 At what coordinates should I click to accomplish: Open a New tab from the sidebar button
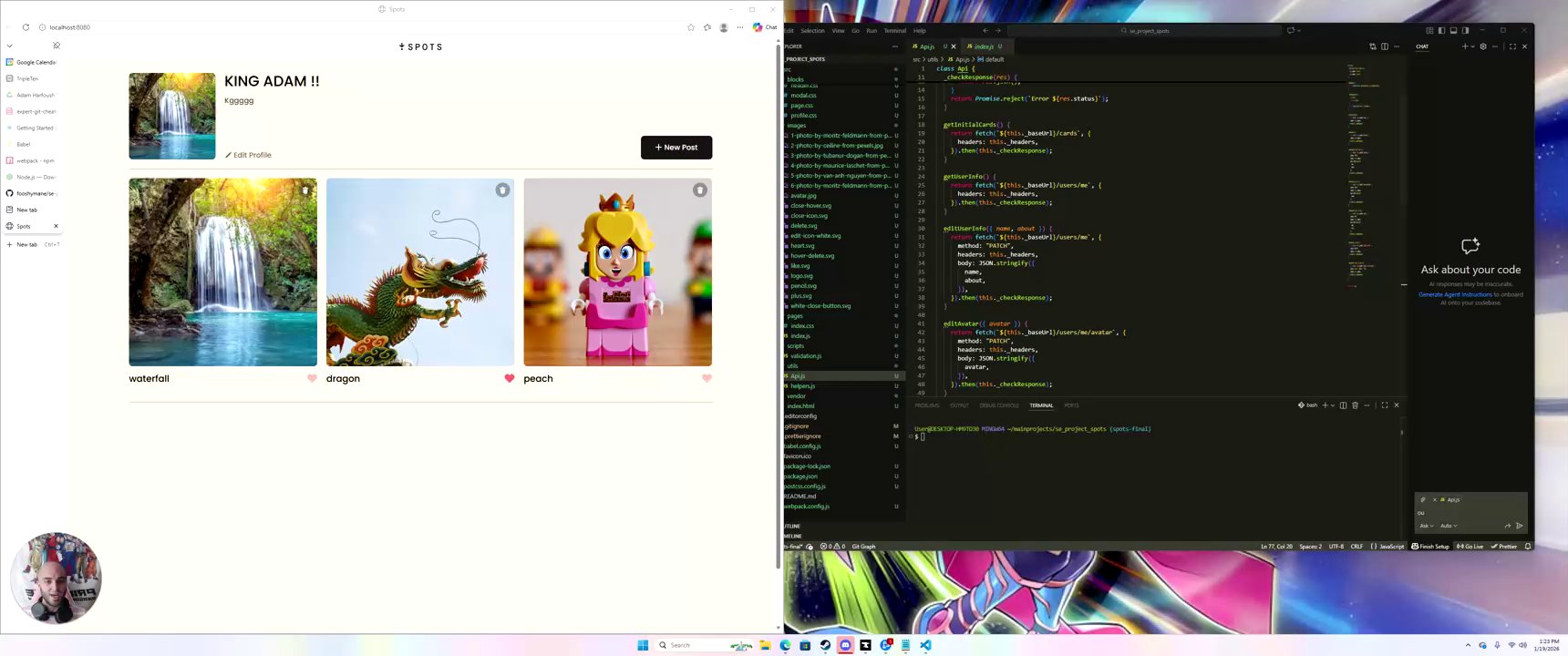[x=32, y=244]
